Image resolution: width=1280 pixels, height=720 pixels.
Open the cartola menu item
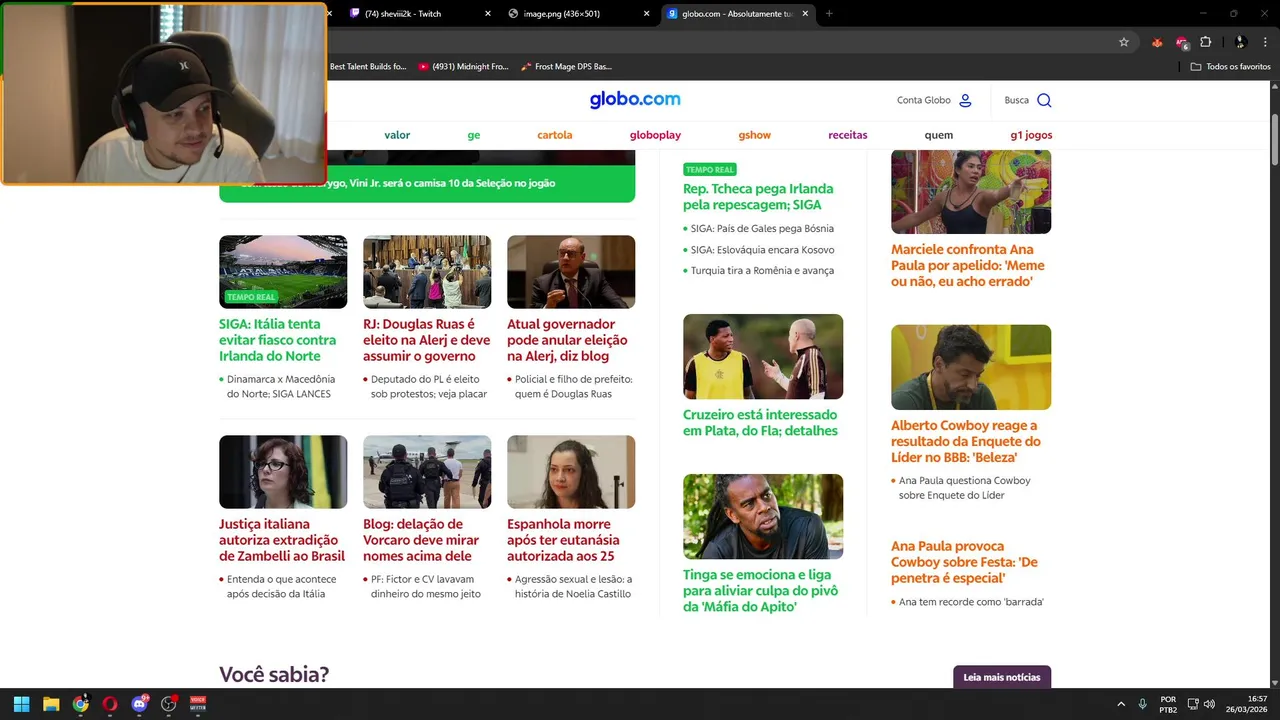pos(555,135)
